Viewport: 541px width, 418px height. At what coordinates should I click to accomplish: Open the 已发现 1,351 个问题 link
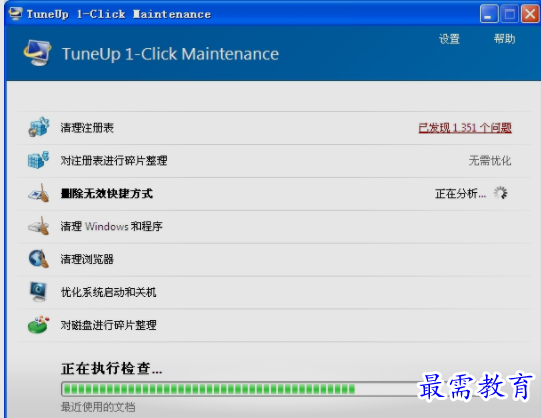(465, 128)
